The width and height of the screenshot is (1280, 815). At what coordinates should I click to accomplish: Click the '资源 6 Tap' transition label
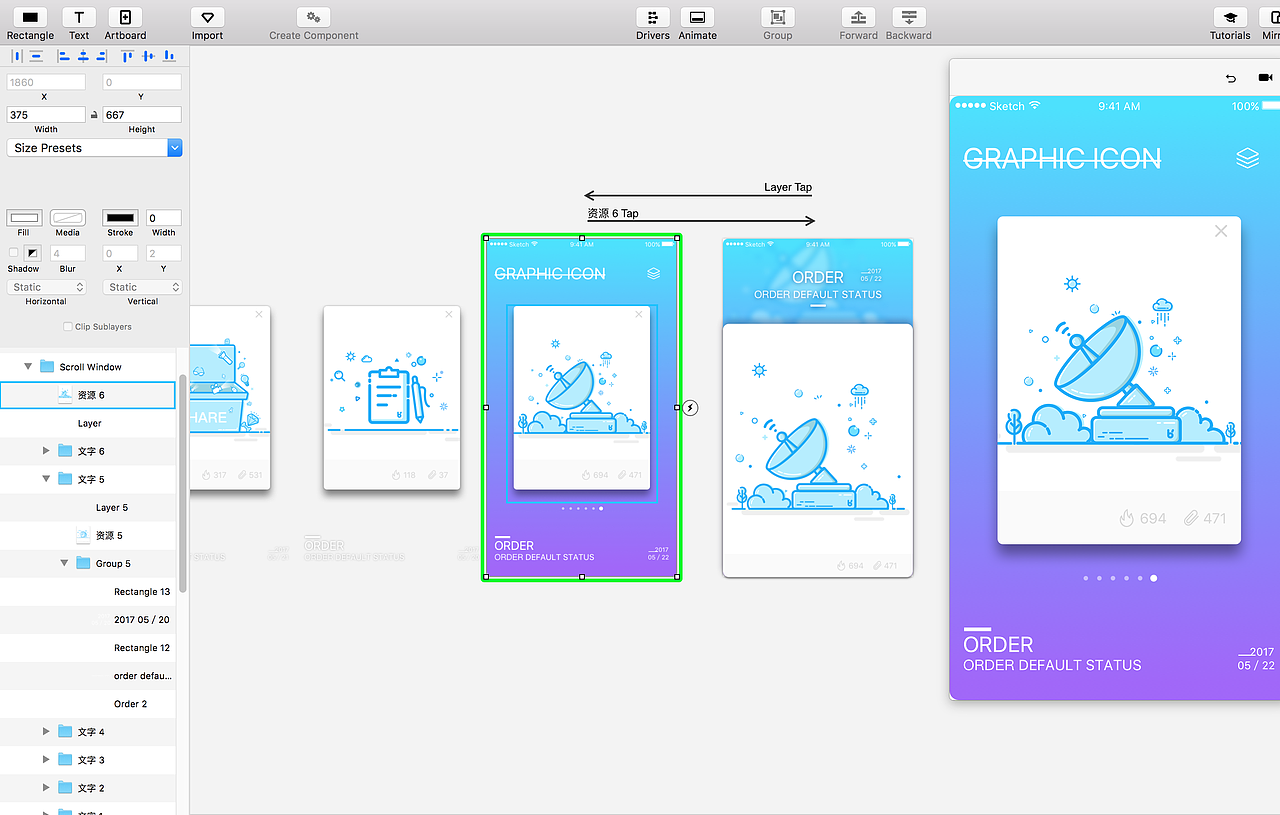pos(613,214)
